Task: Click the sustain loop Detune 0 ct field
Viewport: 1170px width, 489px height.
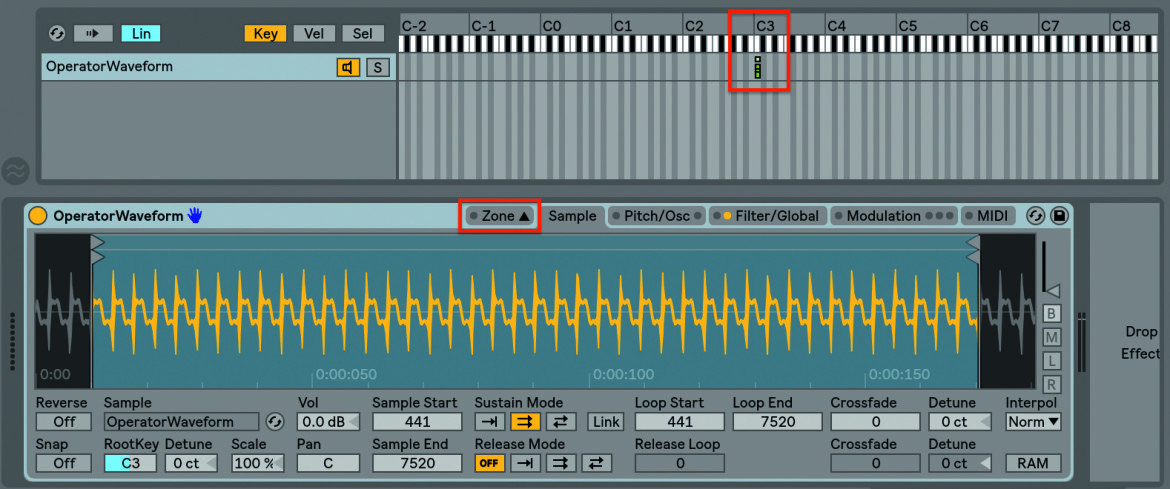Action: [x=961, y=422]
